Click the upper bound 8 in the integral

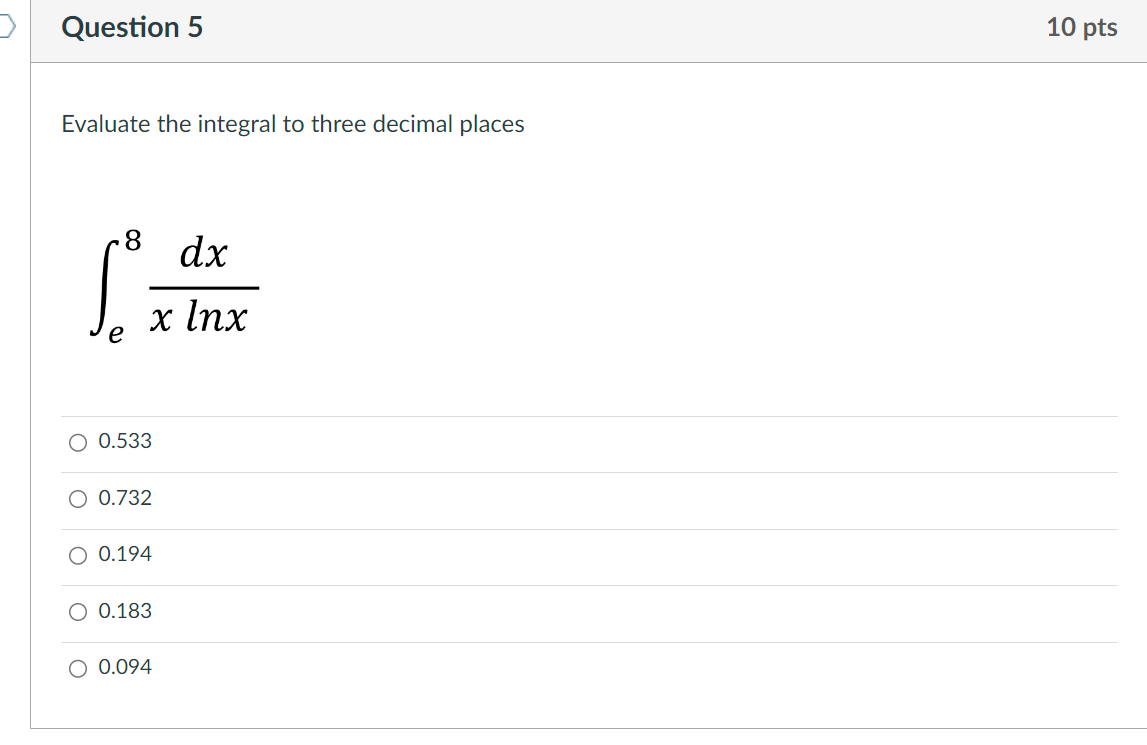[130, 239]
